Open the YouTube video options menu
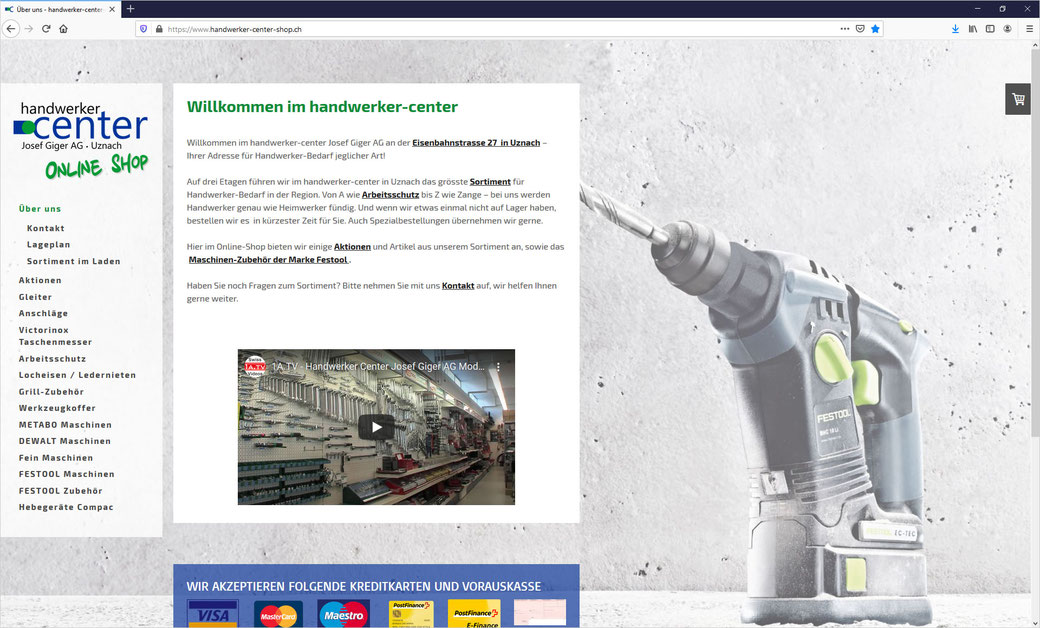The image size is (1040, 628). [499, 366]
